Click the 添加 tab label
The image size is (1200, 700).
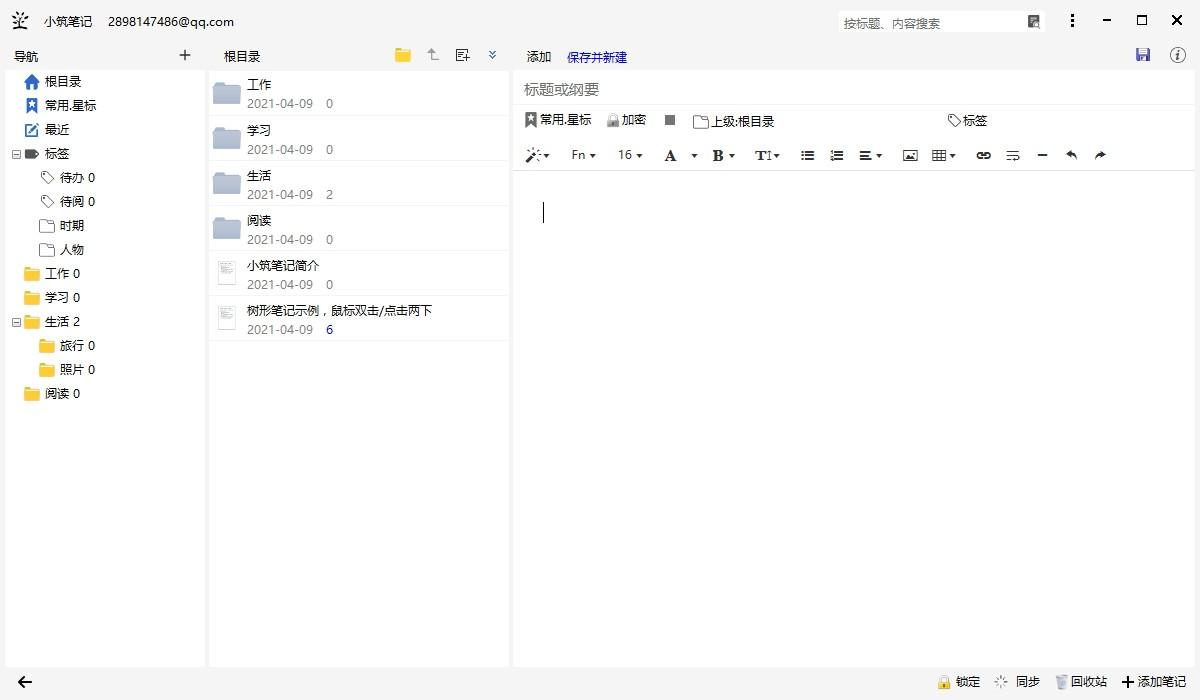coord(539,57)
